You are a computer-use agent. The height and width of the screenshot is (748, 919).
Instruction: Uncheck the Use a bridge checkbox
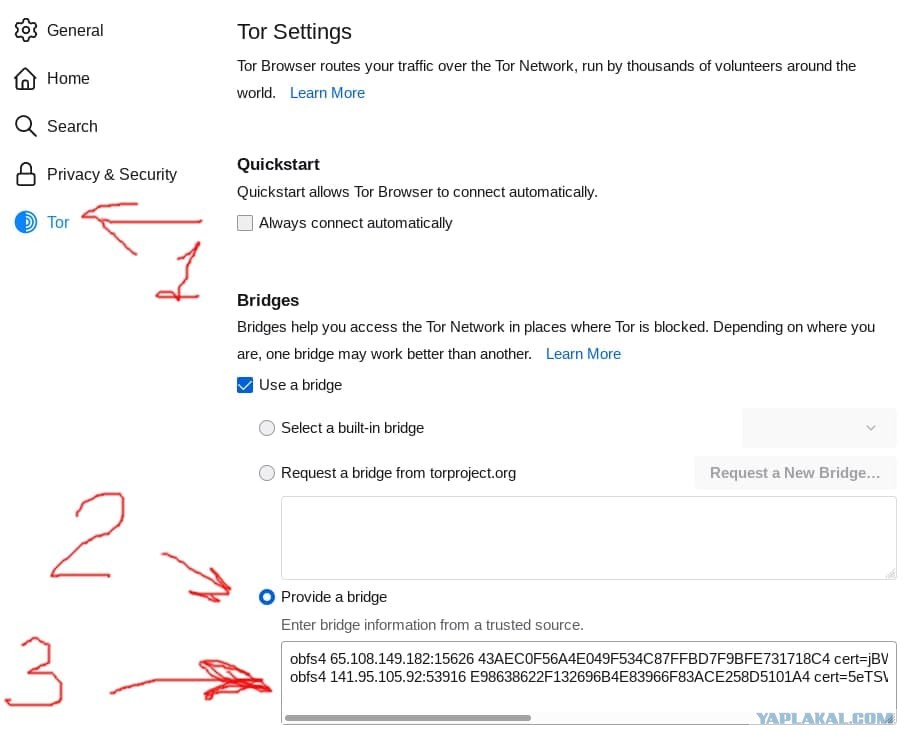(x=245, y=385)
